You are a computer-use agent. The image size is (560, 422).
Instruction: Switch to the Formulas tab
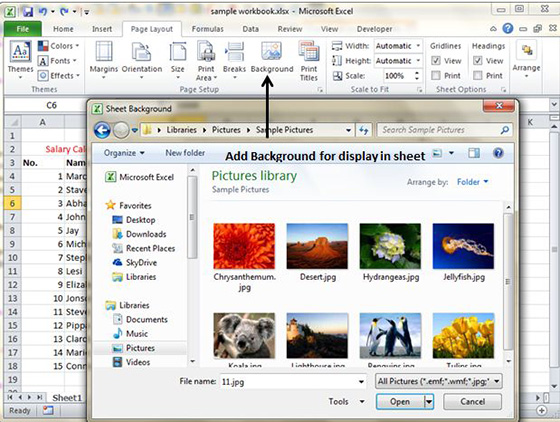(208, 29)
